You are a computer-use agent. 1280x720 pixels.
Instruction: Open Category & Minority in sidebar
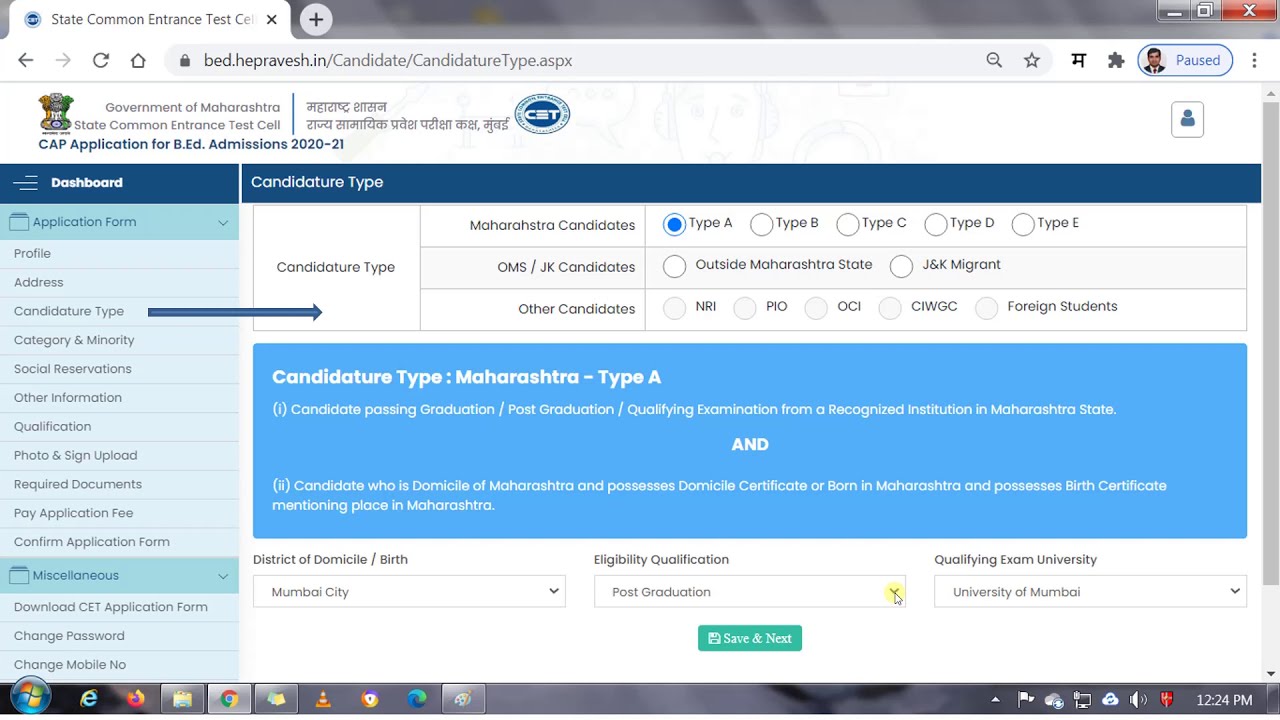pyautogui.click(x=74, y=340)
